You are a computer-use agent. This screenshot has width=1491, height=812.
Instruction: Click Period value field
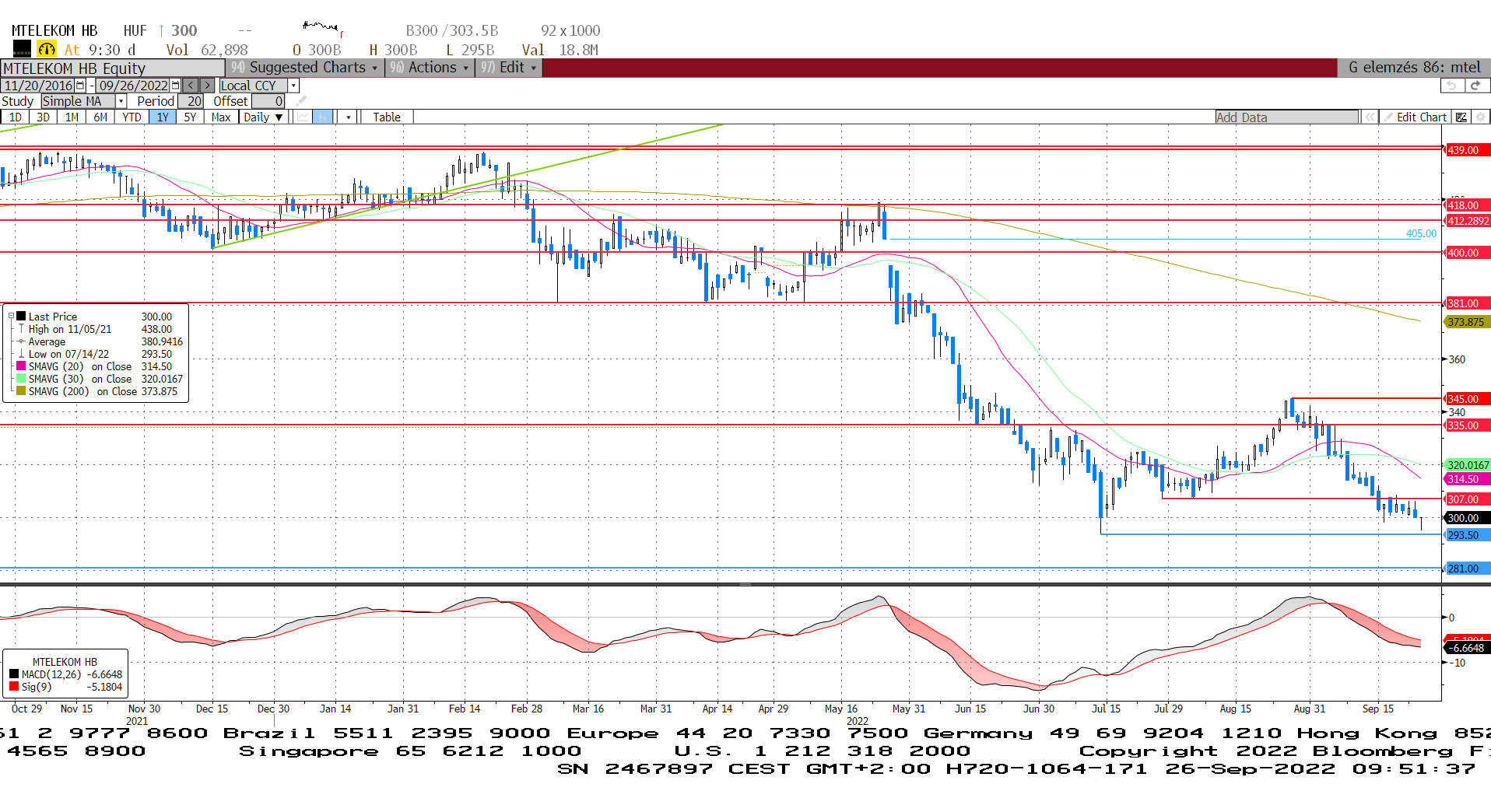pyautogui.click(x=191, y=101)
